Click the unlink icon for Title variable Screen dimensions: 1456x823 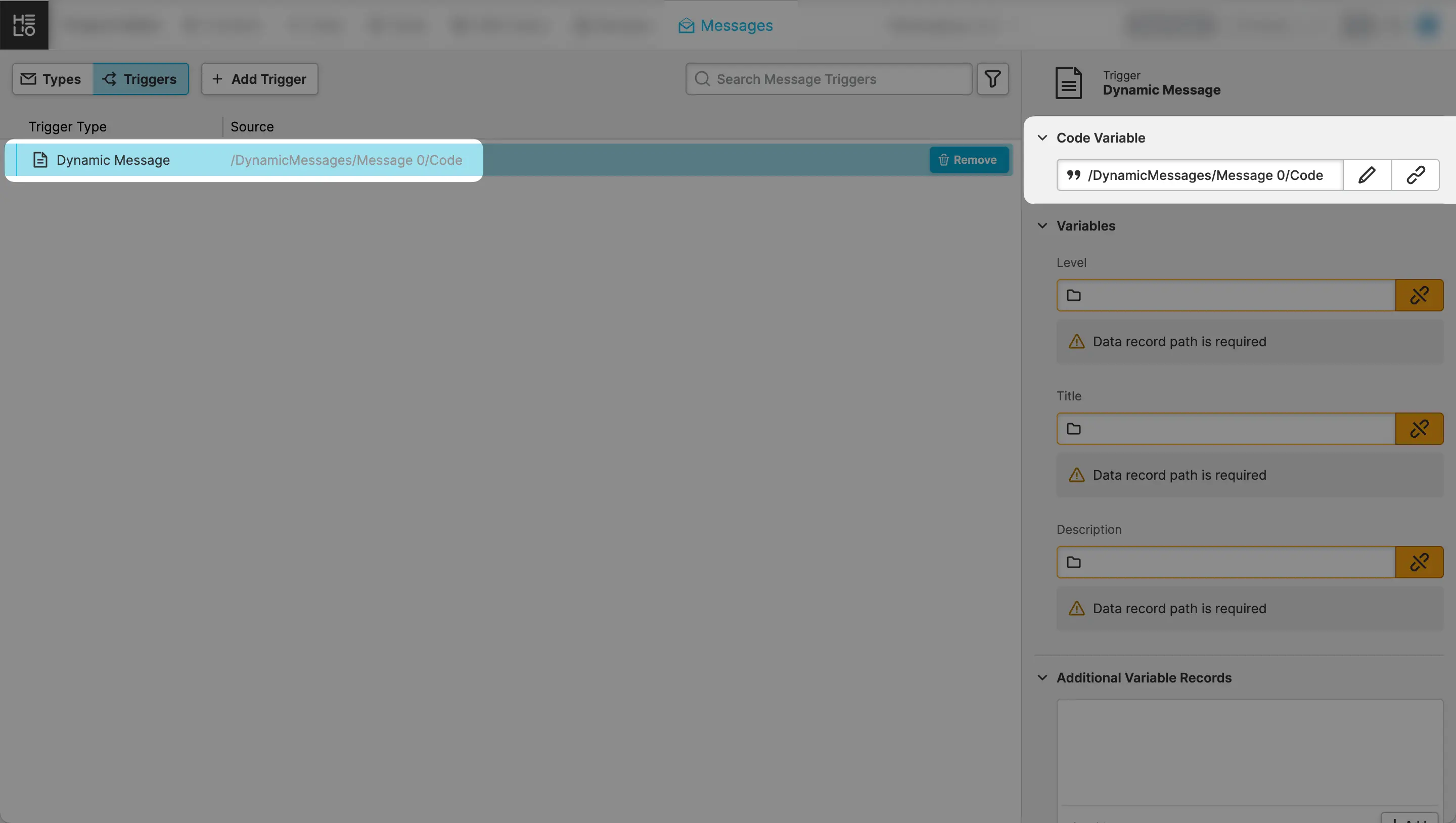(x=1419, y=429)
